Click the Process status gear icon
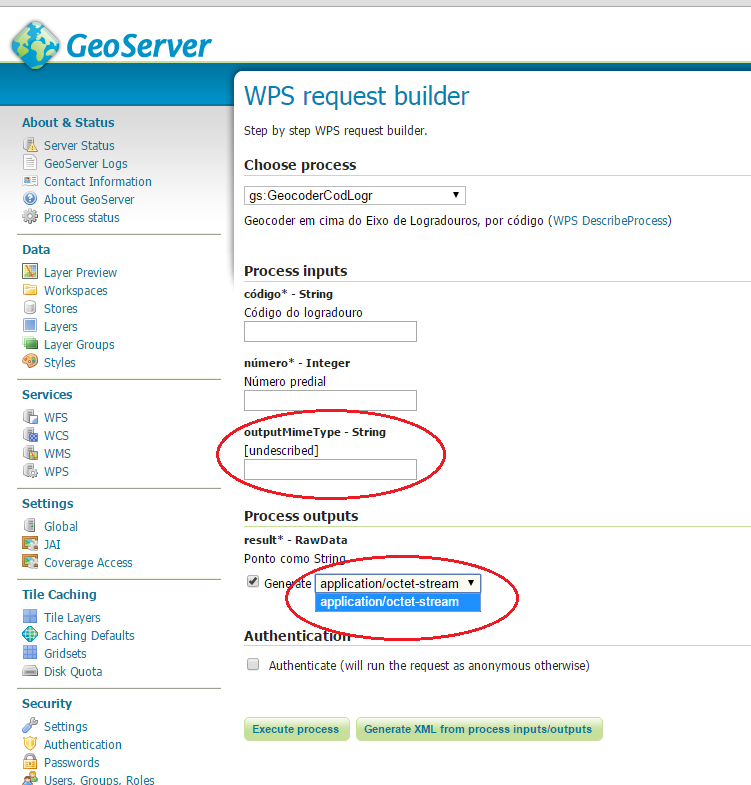 [30, 217]
